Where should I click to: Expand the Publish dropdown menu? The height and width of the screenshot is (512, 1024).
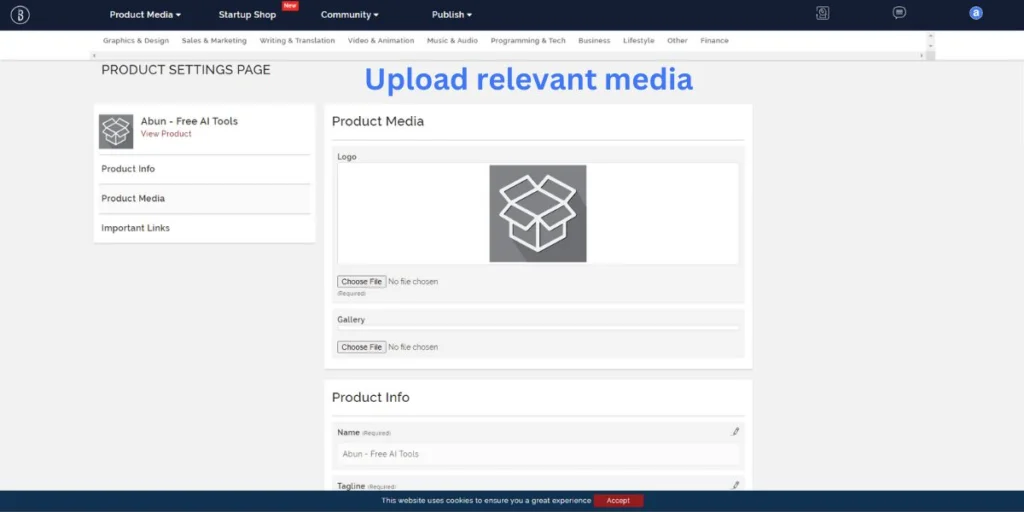tap(451, 14)
